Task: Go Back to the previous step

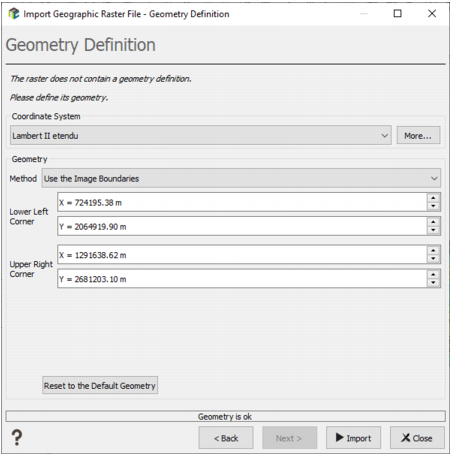Action: 226,438
